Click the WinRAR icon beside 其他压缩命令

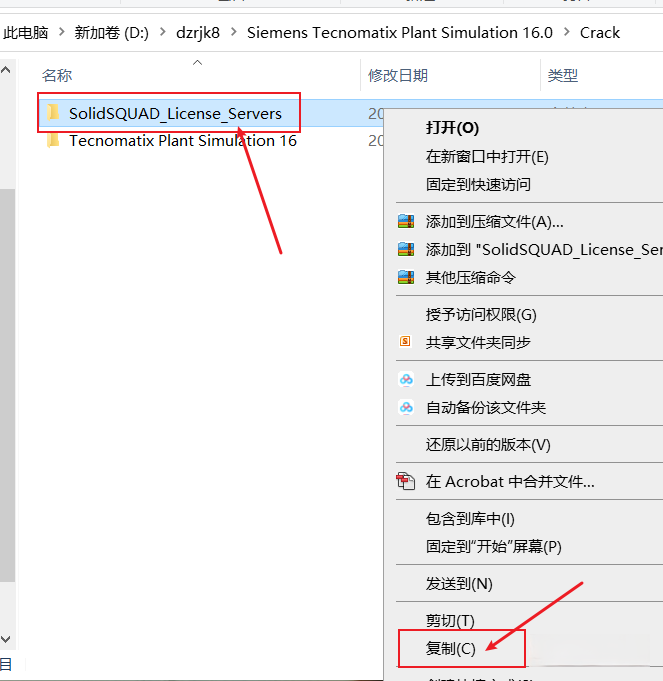click(x=406, y=277)
